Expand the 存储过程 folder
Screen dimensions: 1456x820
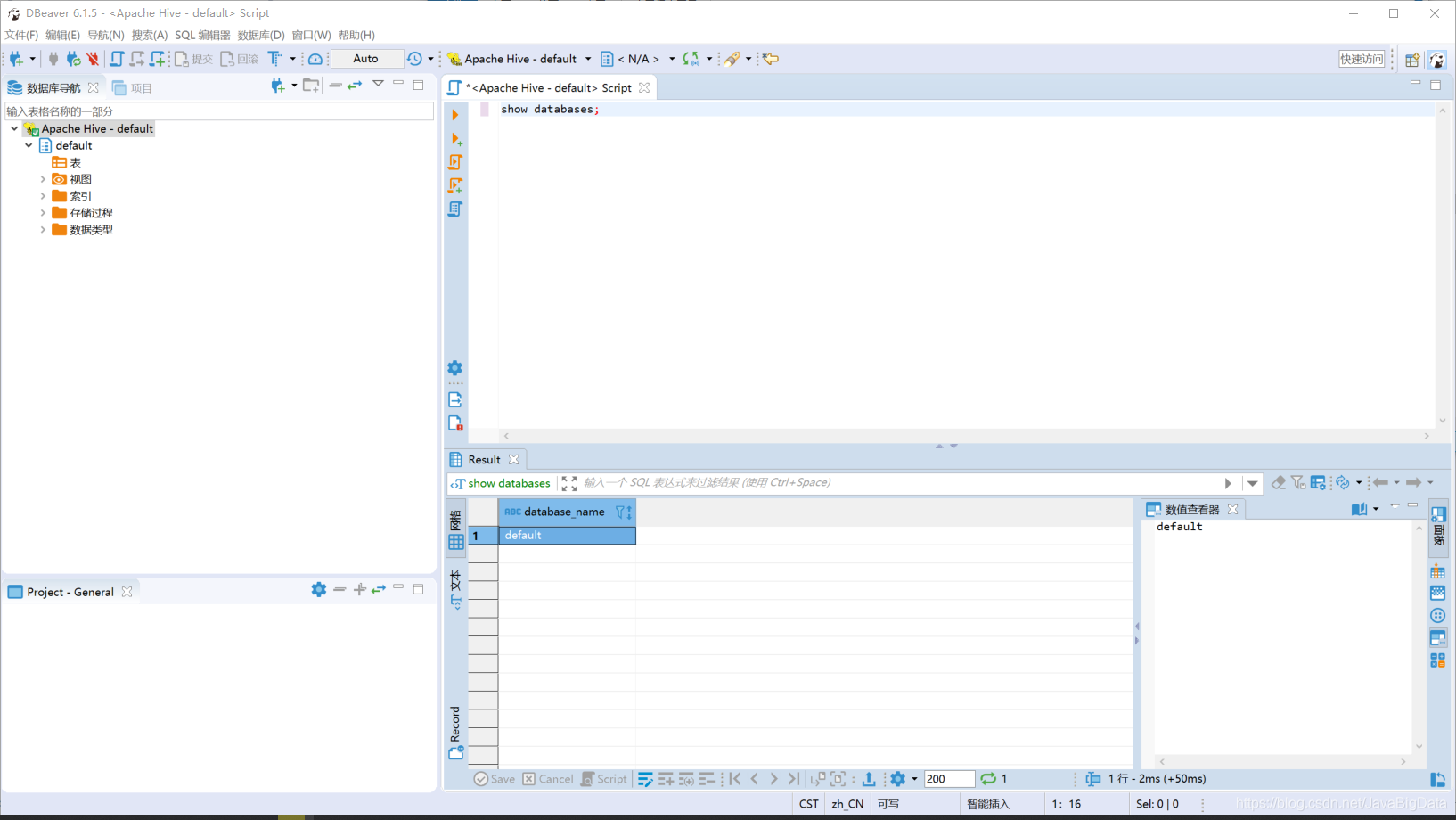click(x=43, y=213)
